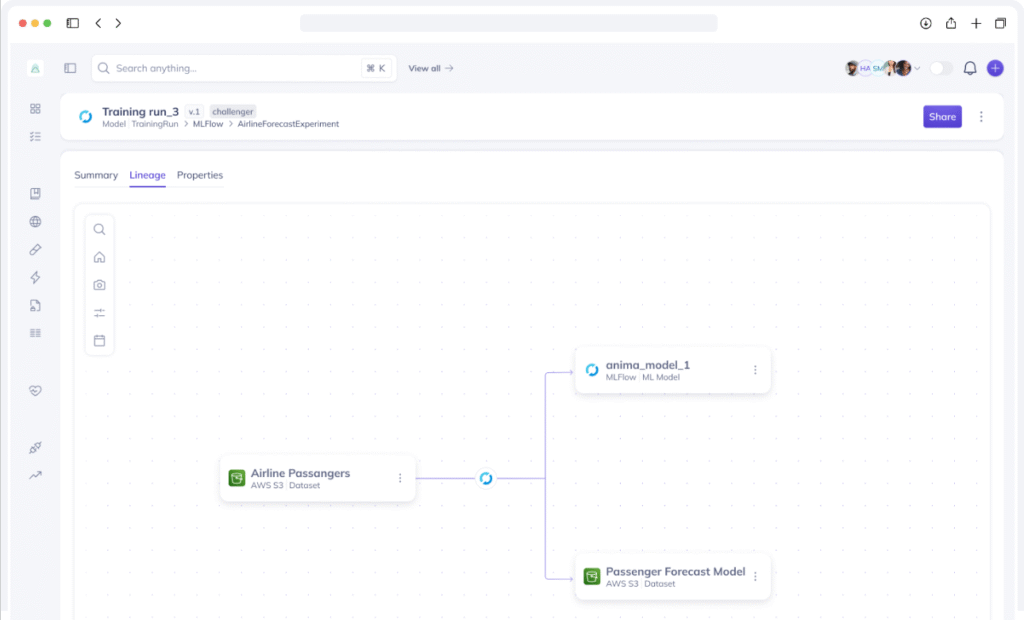This screenshot has height=620, width=1024.
Task: Expand the user account dropdown chevron
Action: [918, 68]
